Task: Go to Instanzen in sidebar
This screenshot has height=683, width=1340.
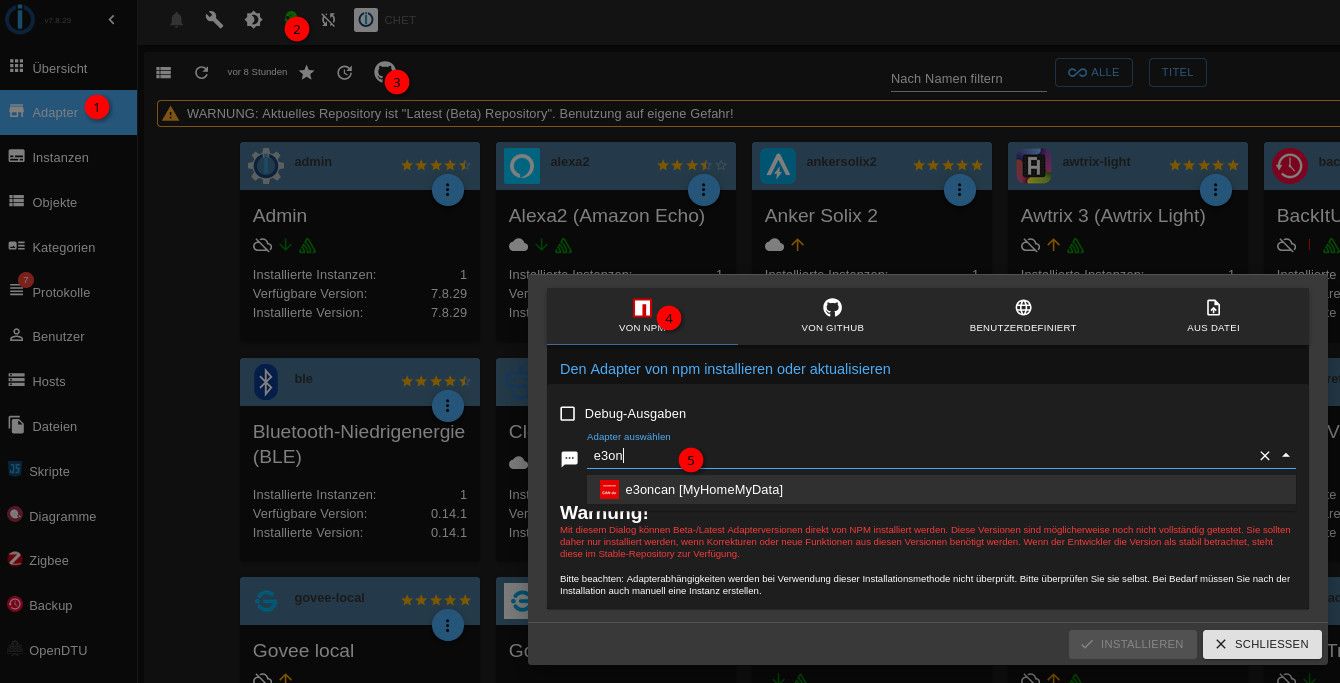Action: 68,157
